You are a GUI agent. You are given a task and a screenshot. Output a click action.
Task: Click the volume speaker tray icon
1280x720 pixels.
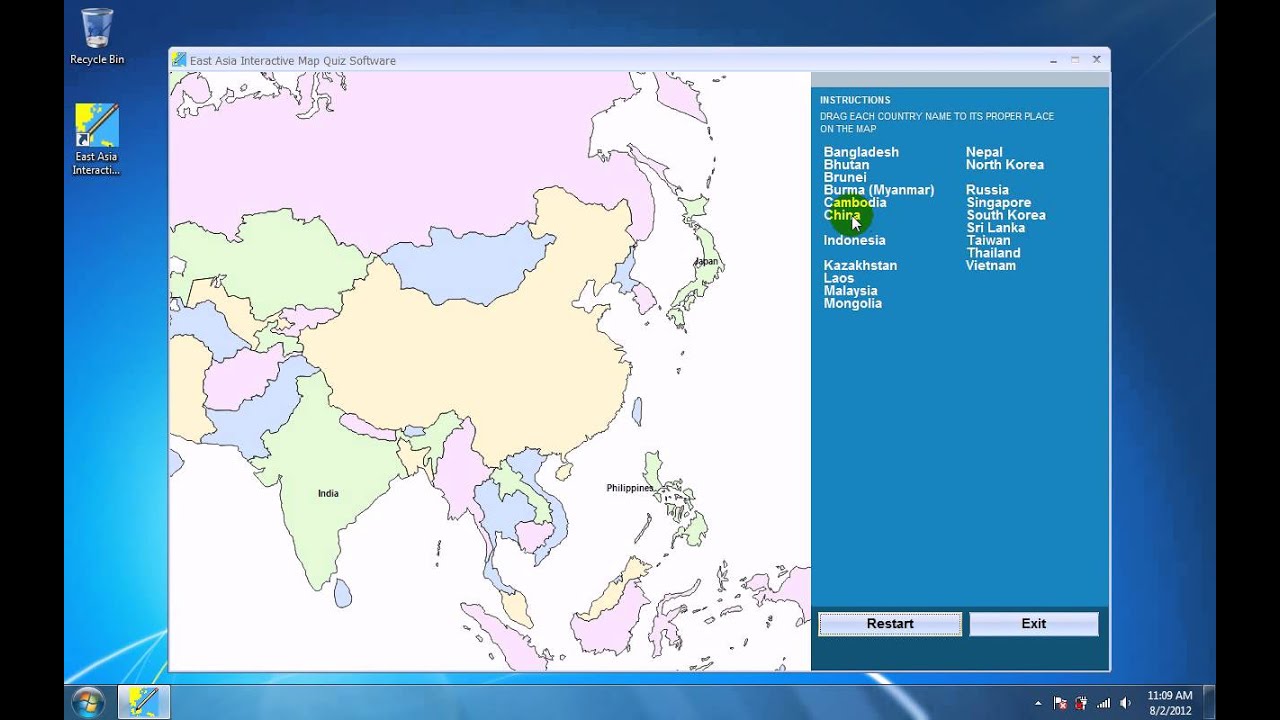(1126, 703)
